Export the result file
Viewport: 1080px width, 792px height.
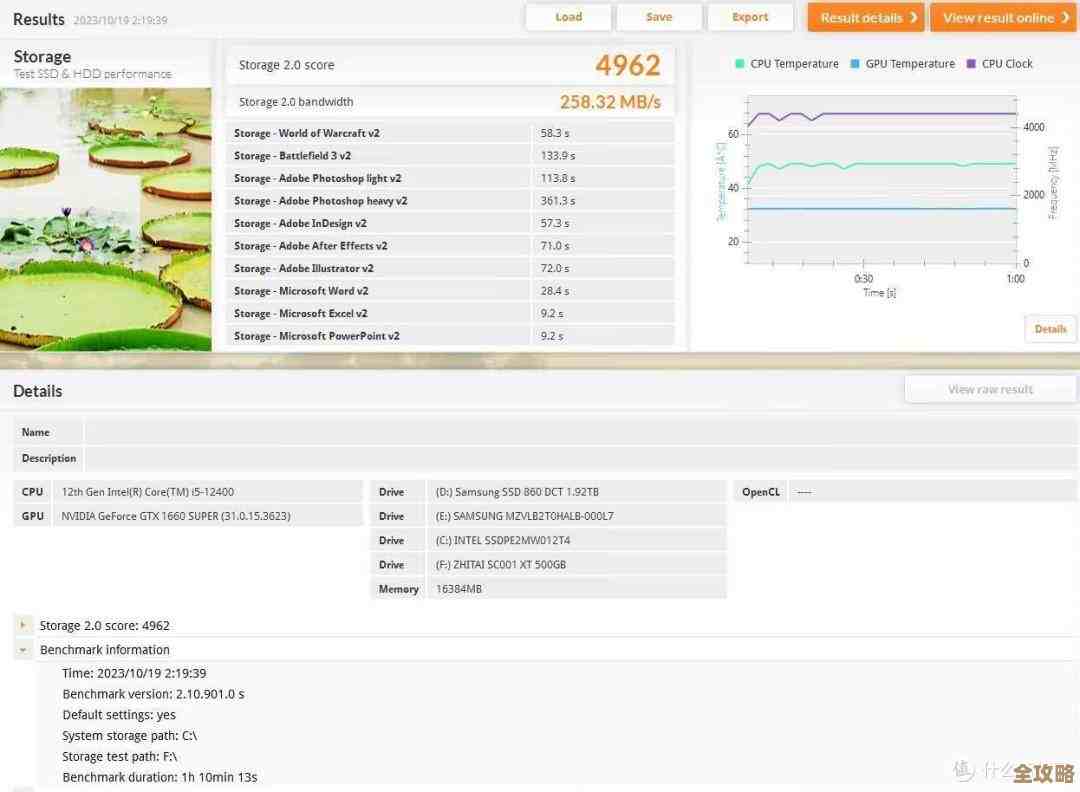click(x=749, y=17)
